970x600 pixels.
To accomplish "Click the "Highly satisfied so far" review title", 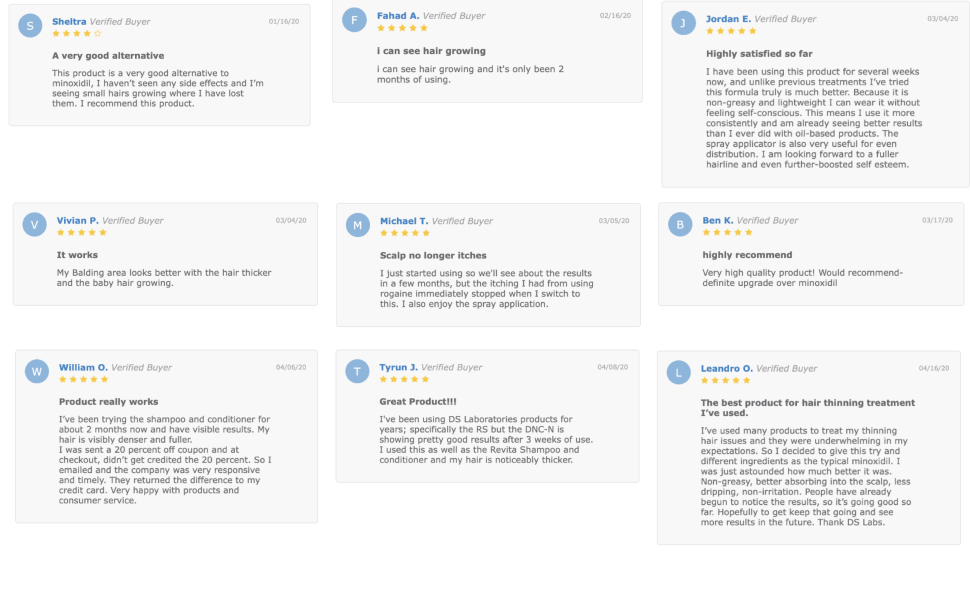I will [755, 53].
